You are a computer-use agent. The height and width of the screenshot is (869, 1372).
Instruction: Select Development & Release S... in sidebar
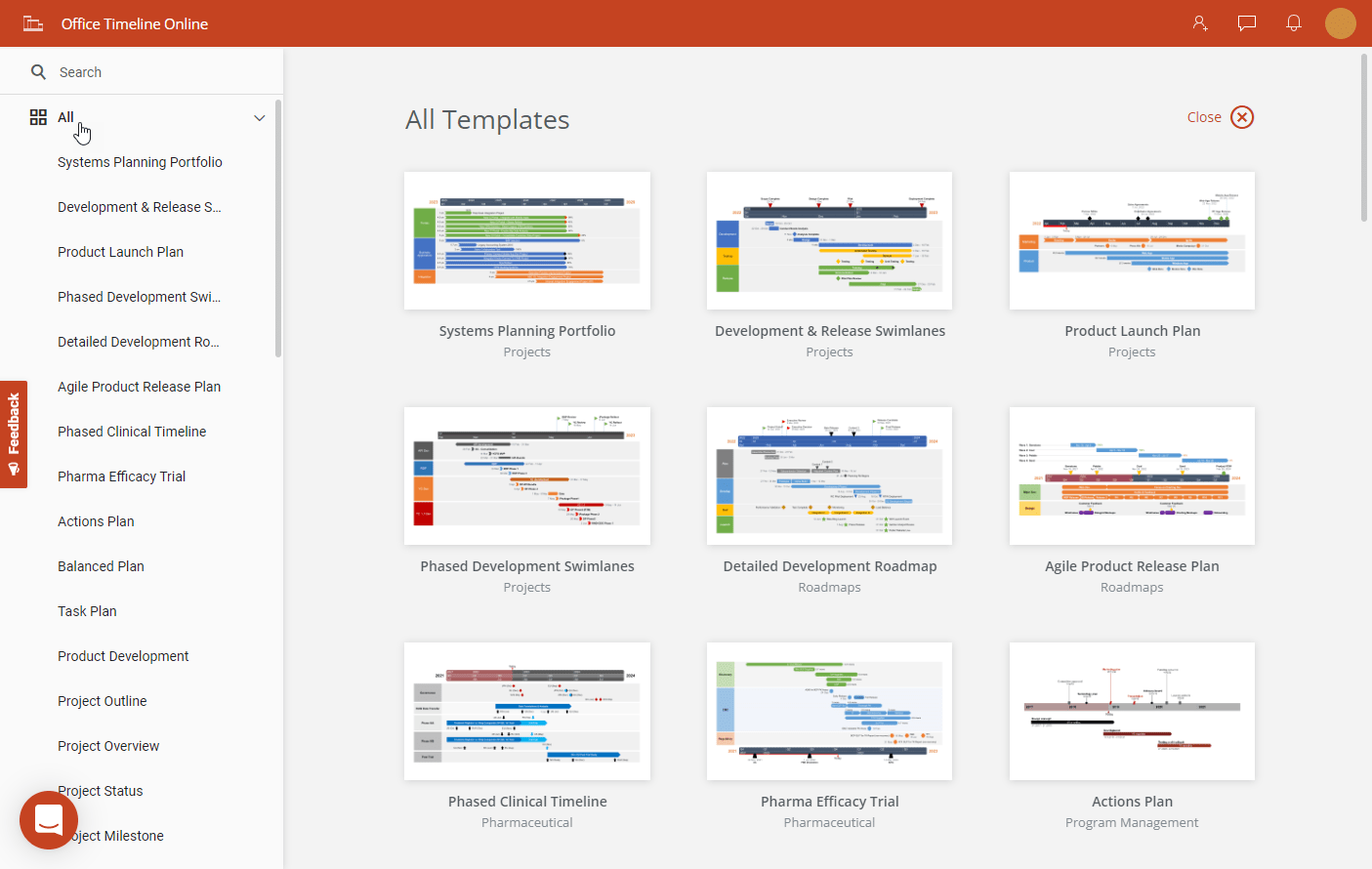(140, 207)
